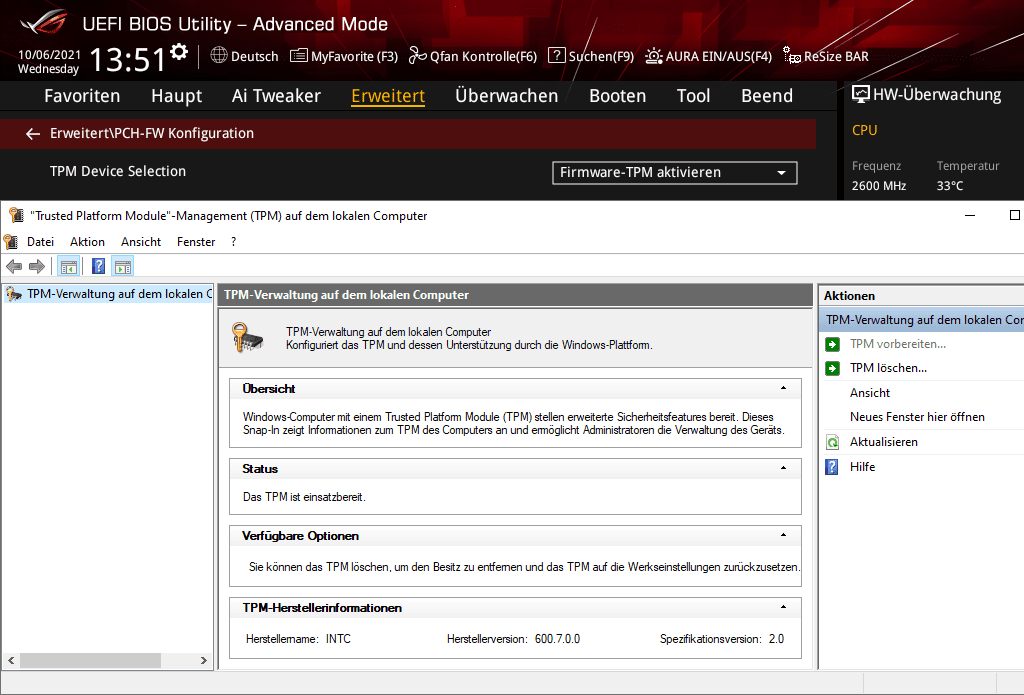Toggle the console tree pane toolbar icon
Viewport: 1024px width, 695px height.
click(x=69, y=267)
